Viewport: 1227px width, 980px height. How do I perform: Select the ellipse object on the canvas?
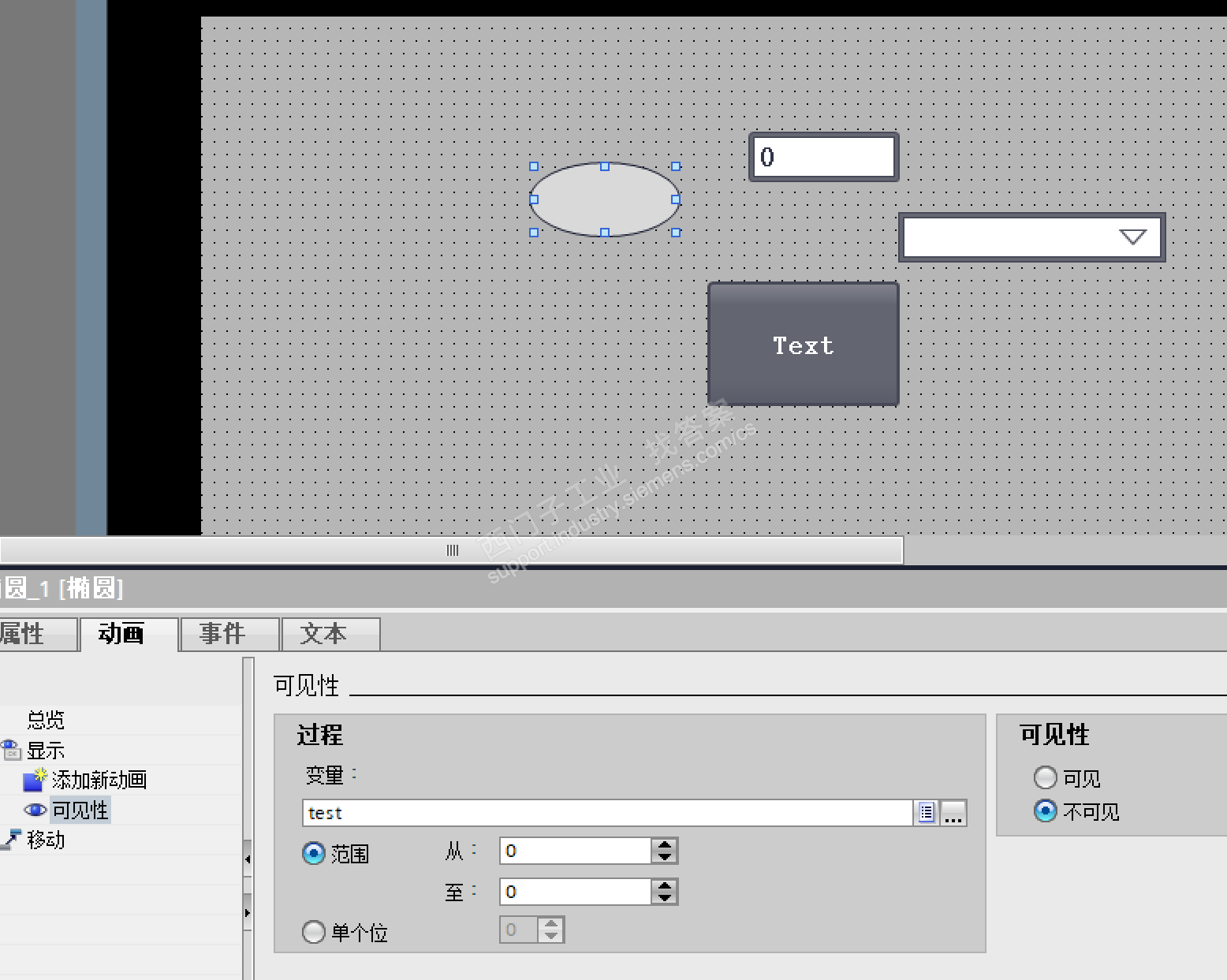[x=605, y=199]
